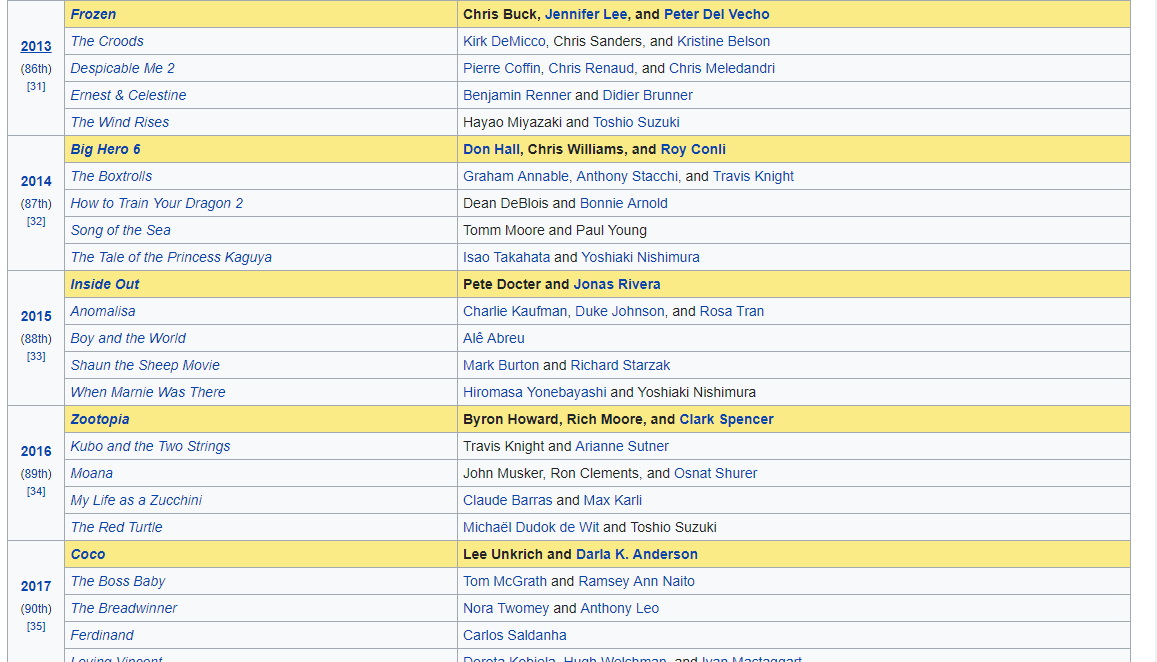This screenshot has height=662, width=1157.
Task: Open Darla K. Anderson's page
Action: [637, 554]
